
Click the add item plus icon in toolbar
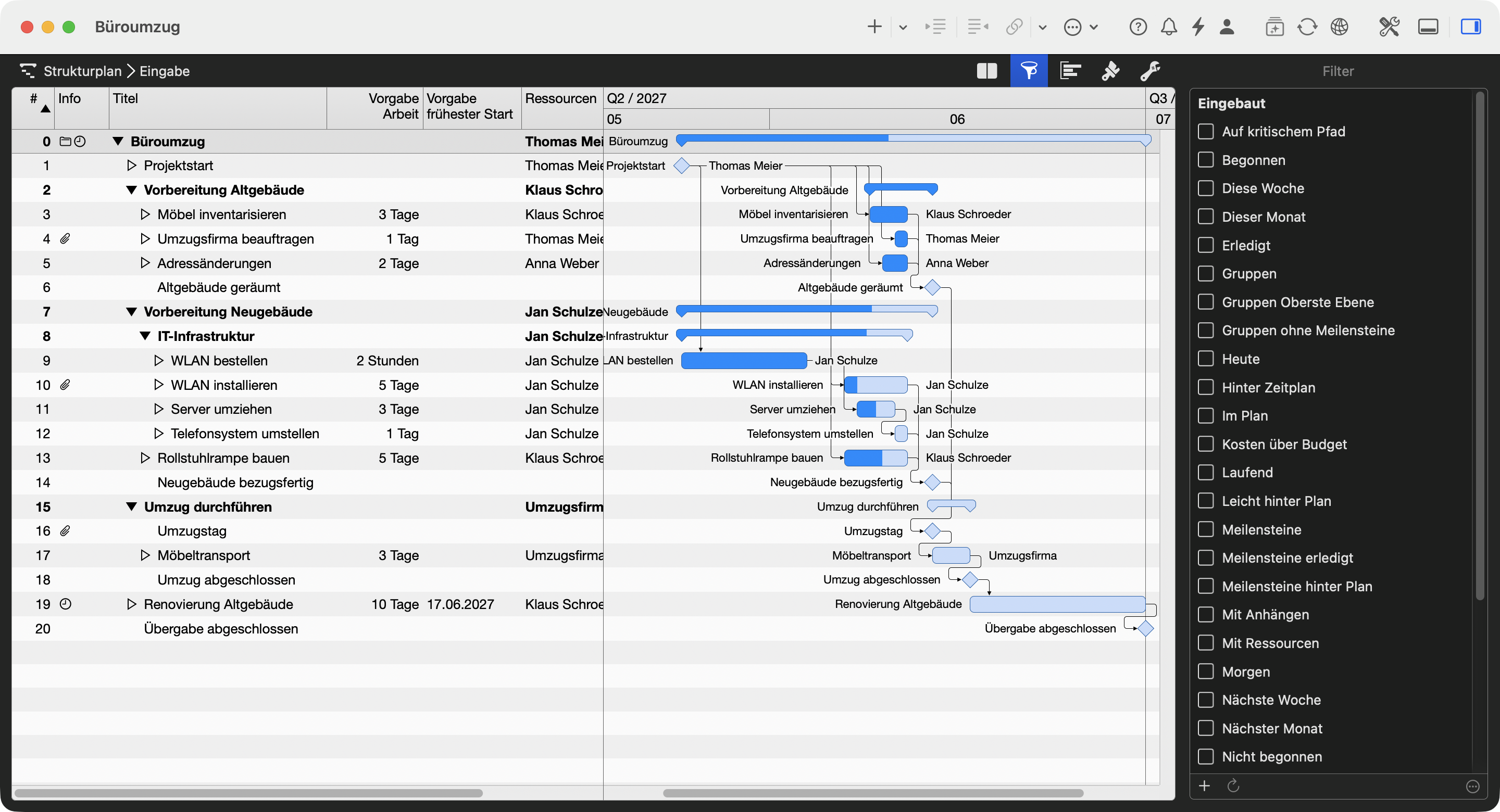[874, 27]
